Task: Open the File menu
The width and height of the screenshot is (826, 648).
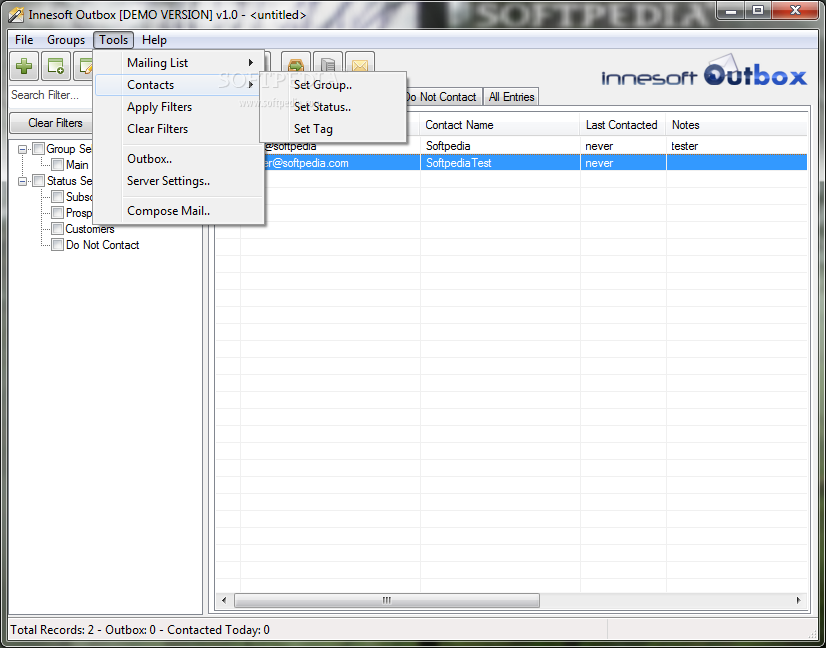Action: 24,40
